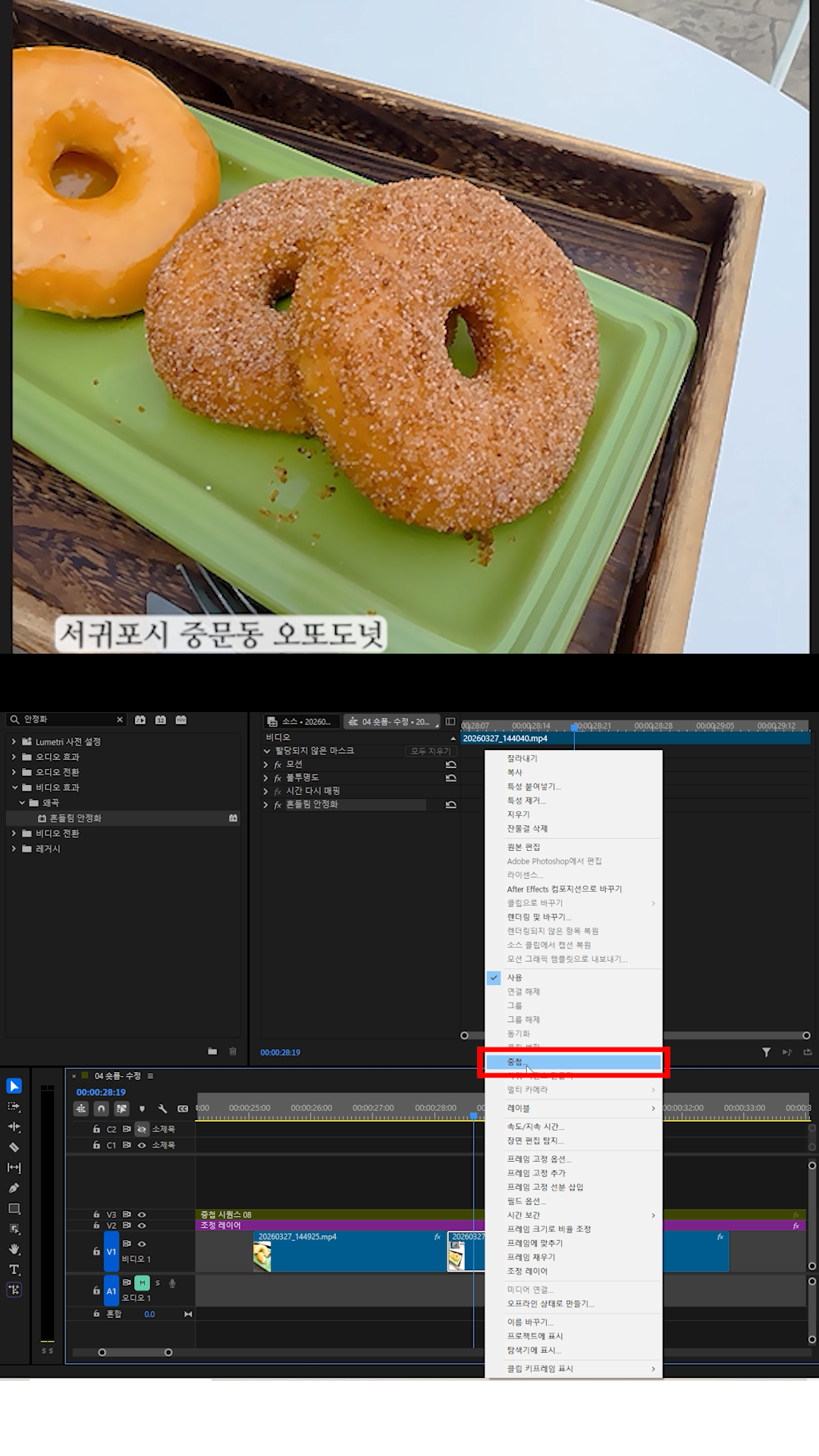Choose 잘라내기 from context menu
The image size is (819, 1456).
tap(573, 758)
